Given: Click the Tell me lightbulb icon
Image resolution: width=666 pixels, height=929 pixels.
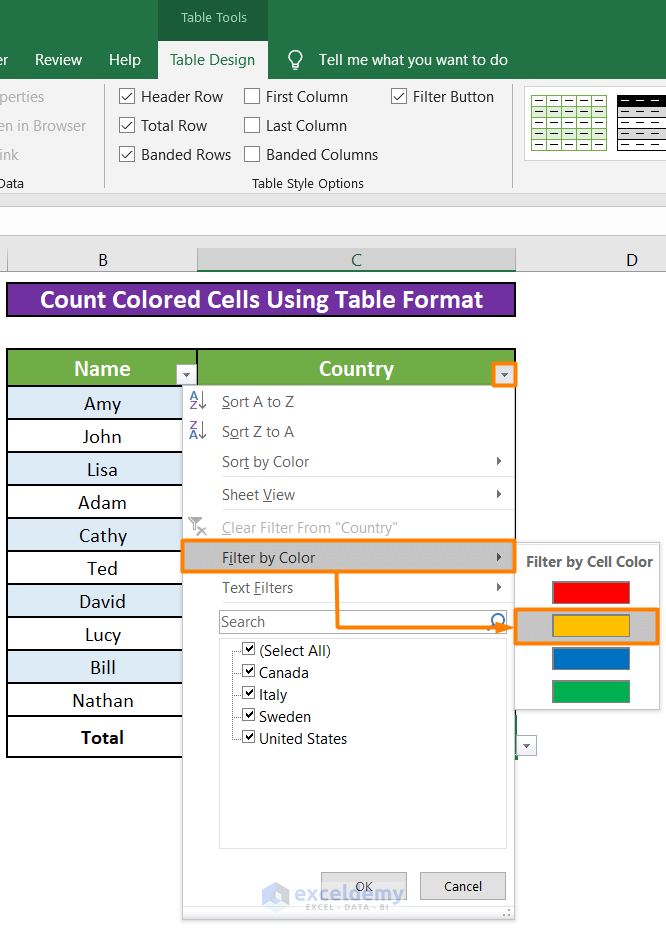Looking at the screenshot, I should point(295,60).
